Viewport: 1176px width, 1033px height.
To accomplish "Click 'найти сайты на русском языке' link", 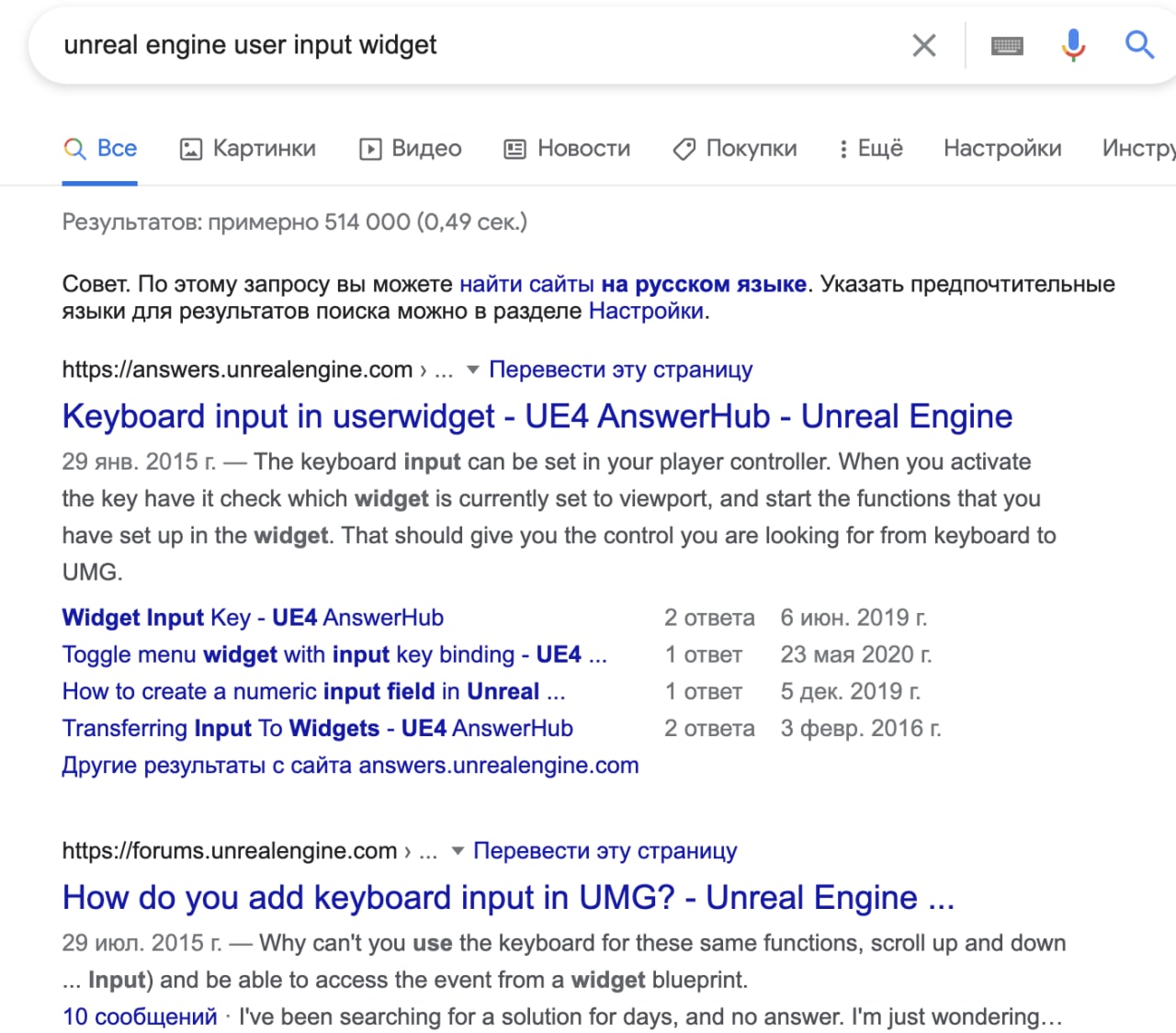I will [x=633, y=284].
